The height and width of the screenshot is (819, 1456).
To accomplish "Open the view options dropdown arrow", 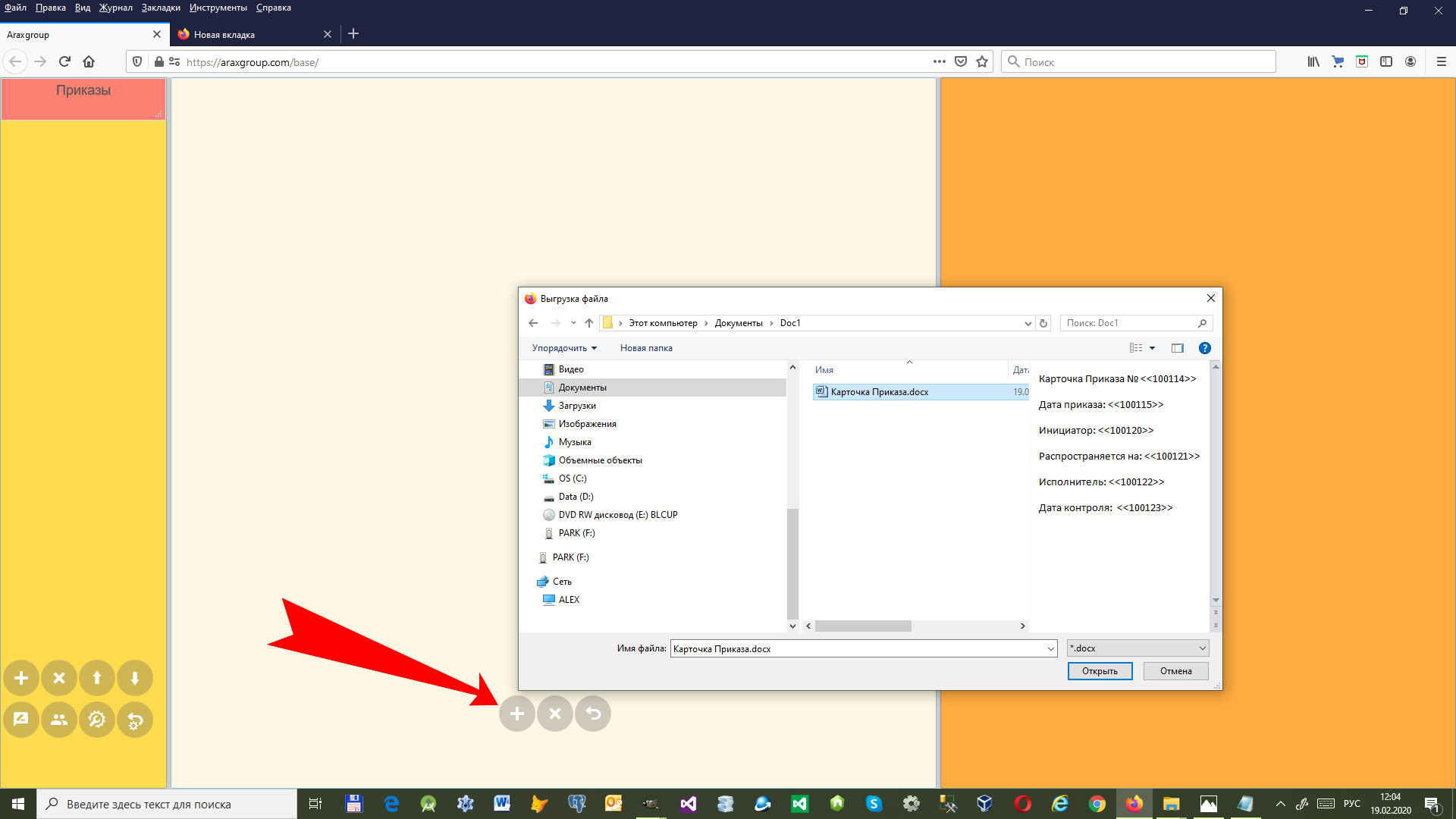I will 1153,348.
